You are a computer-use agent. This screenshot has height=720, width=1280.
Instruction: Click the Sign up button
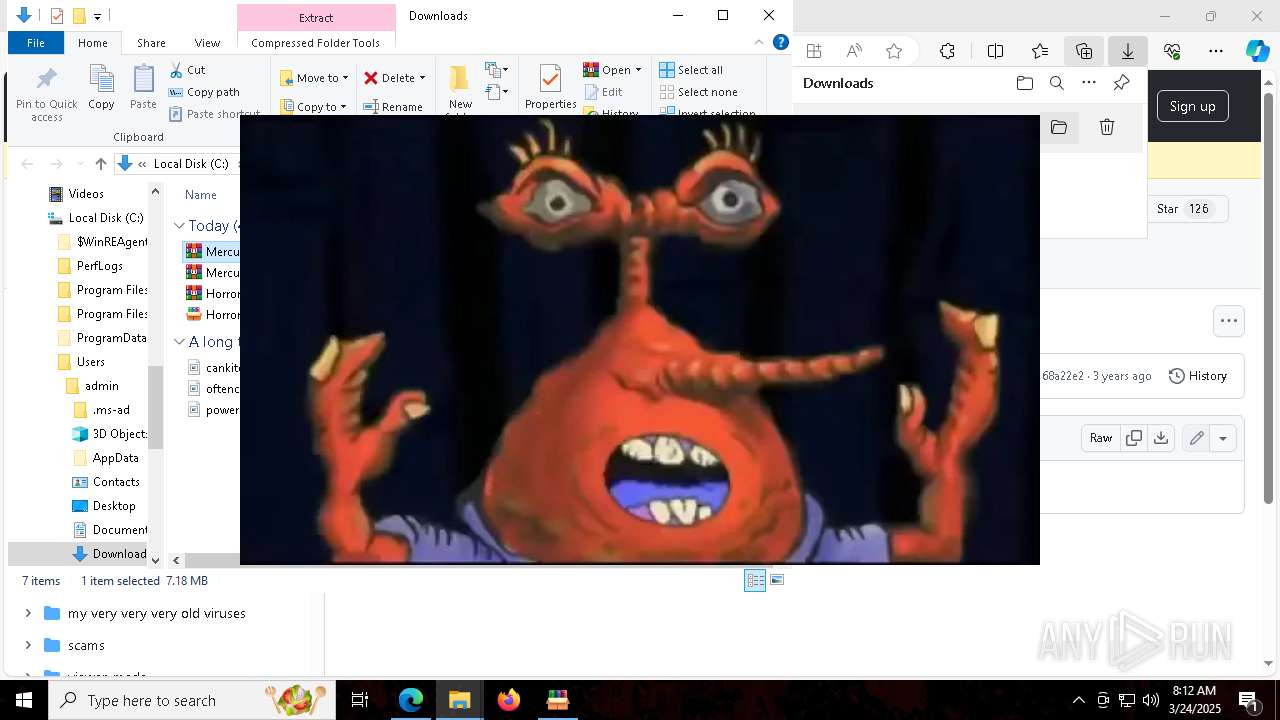(1193, 106)
